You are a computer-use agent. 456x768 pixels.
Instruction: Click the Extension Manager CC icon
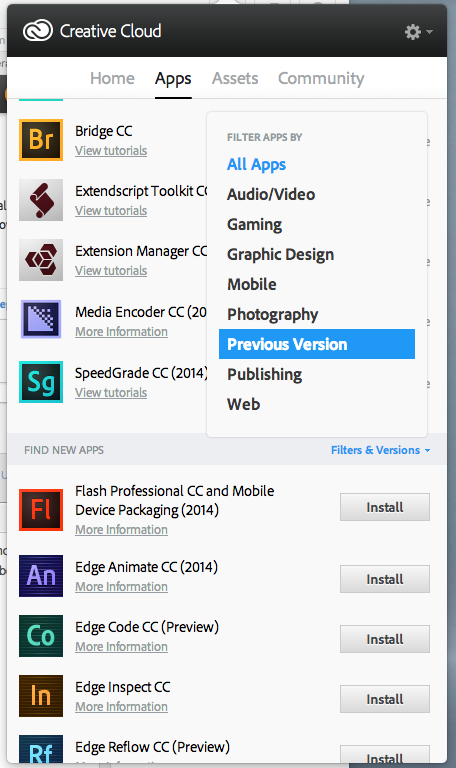click(41, 260)
